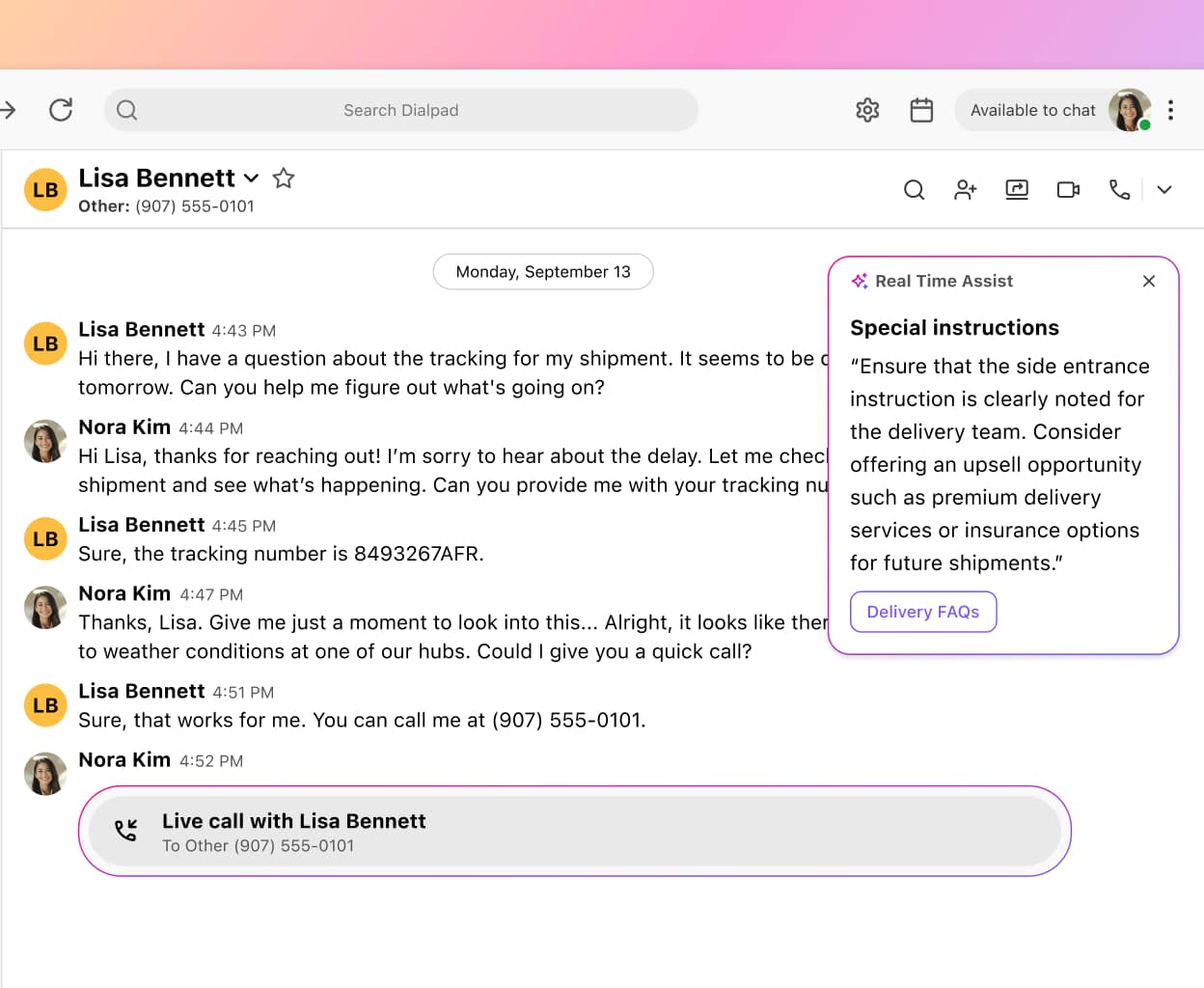The image size is (1204, 988).
Task: Open screen share from the conversation toolbar
Action: (1016, 189)
